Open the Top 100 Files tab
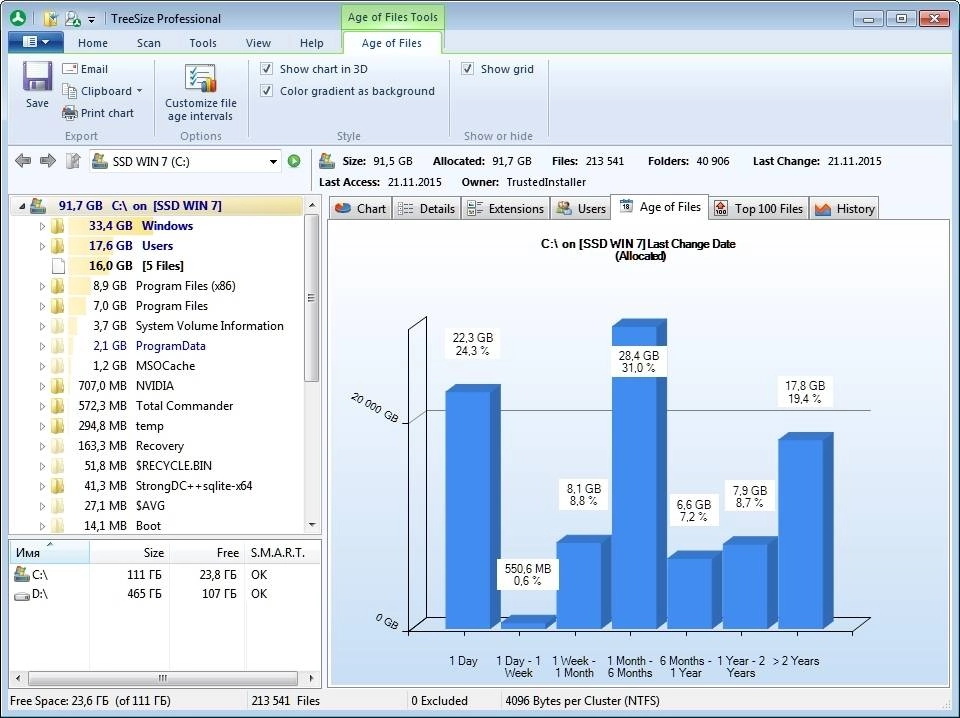This screenshot has width=960, height=718. pos(759,209)
